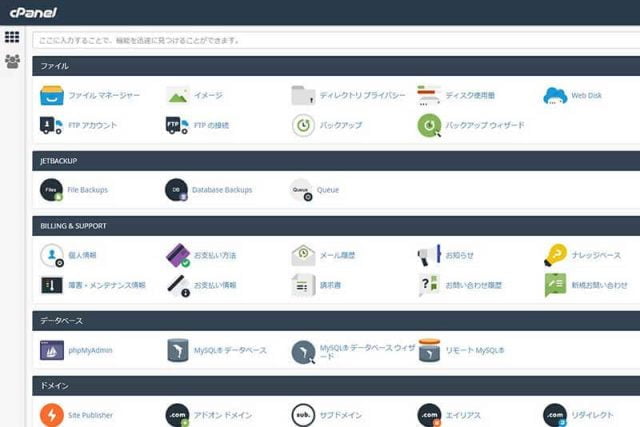Focus the feature search input field
640x427 pixels.
(336, 40)
